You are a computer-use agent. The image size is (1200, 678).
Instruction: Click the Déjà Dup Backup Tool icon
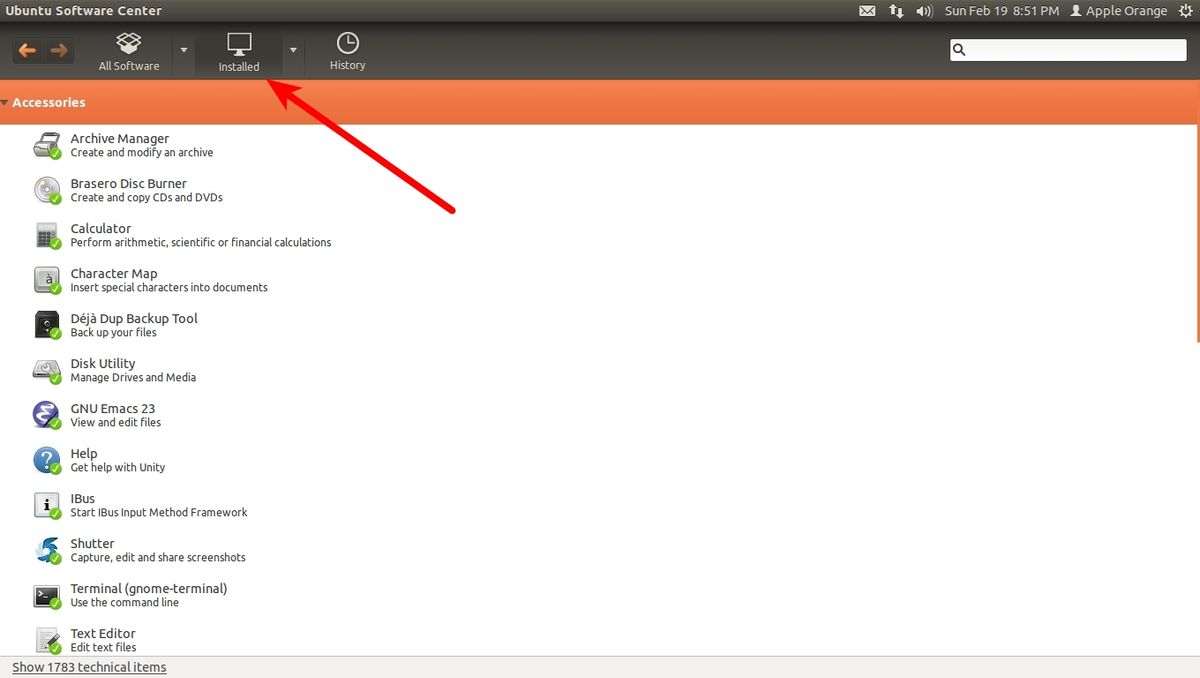[x=46, y=324]
